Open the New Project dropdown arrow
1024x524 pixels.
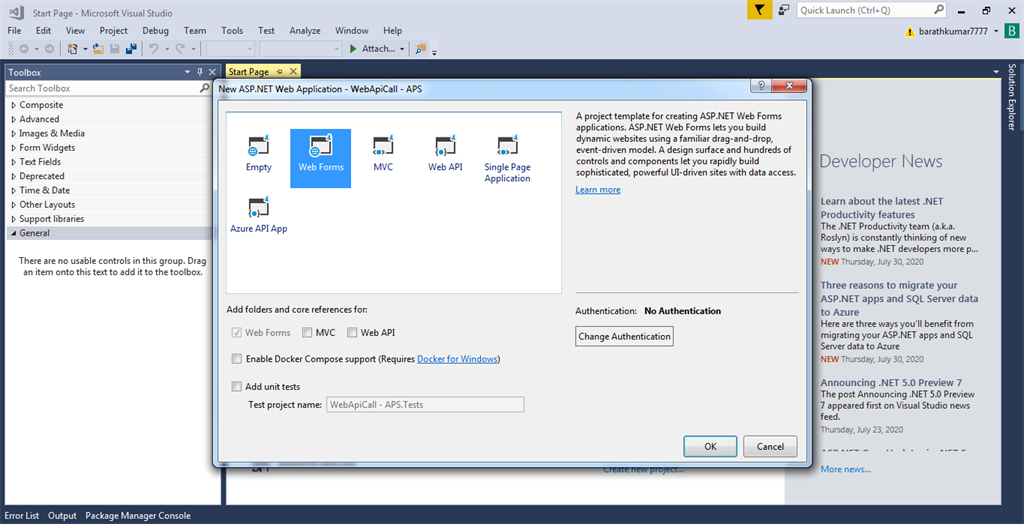point(84,48)
